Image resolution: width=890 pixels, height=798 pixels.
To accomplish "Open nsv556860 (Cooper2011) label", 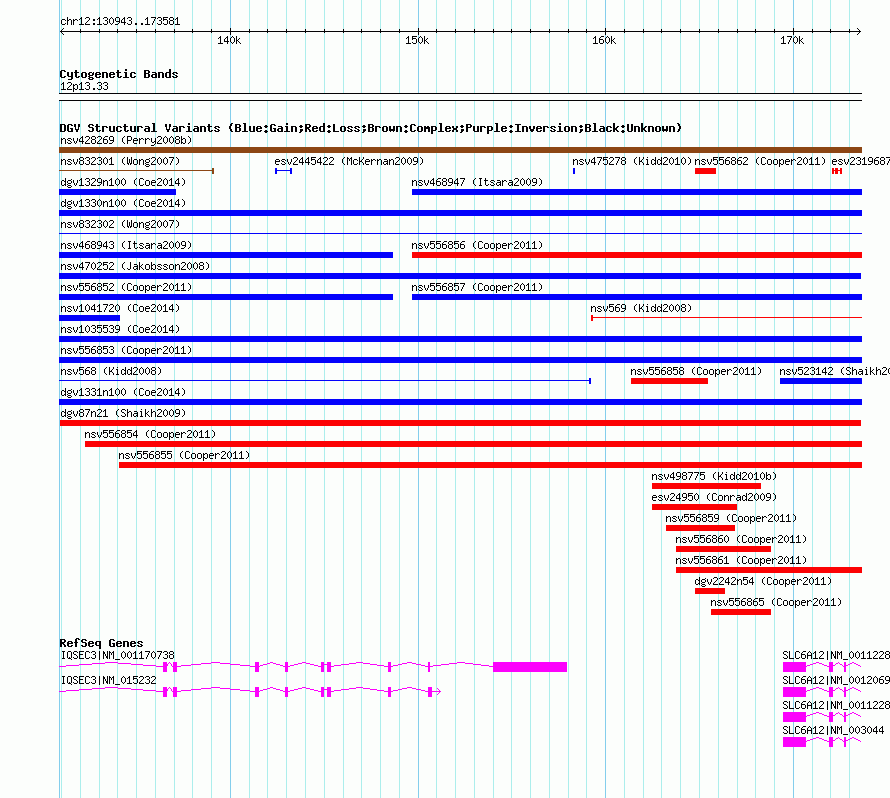I will [741, 539].
